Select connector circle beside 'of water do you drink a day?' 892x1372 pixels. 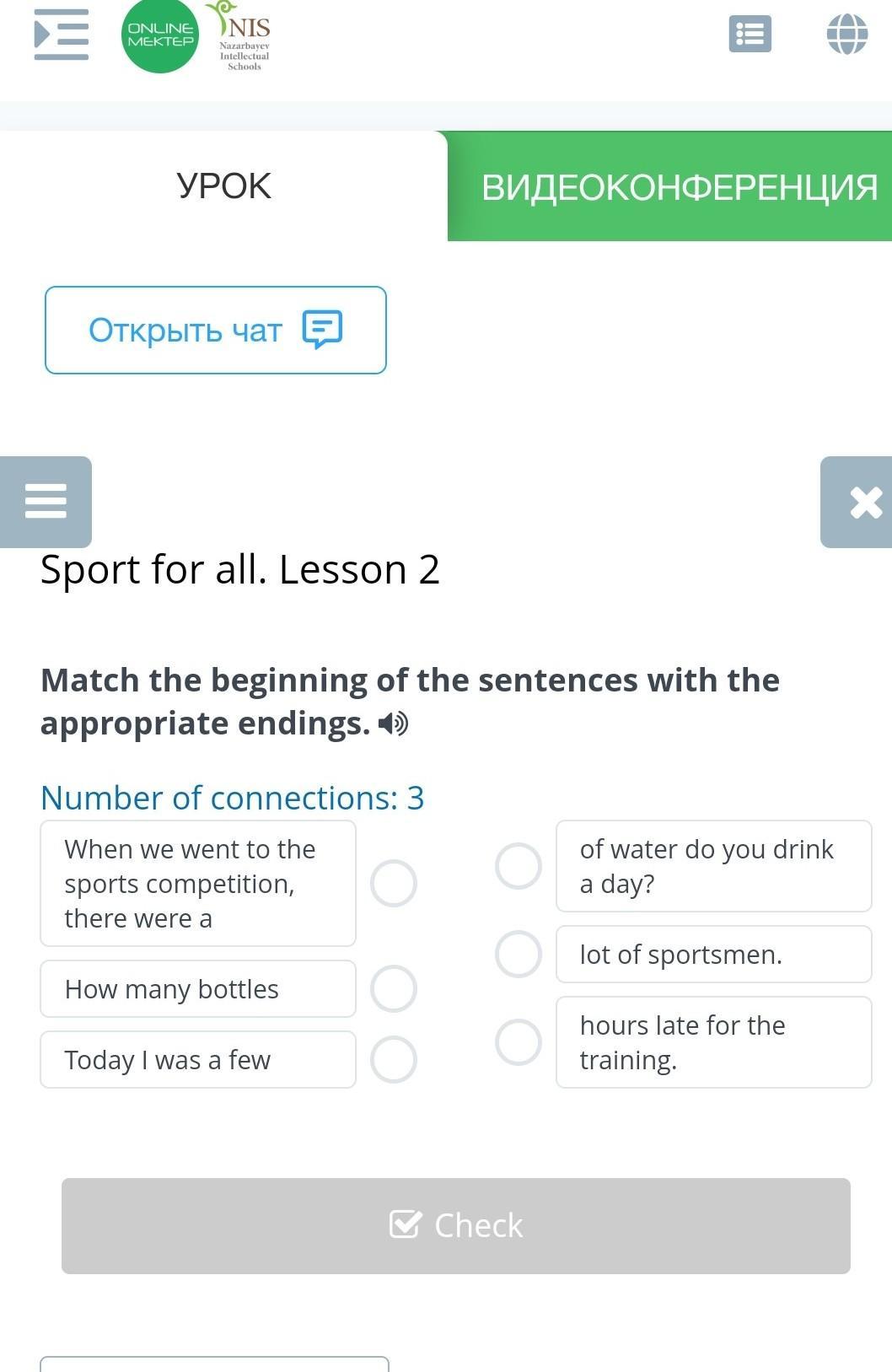click(518, 866)
